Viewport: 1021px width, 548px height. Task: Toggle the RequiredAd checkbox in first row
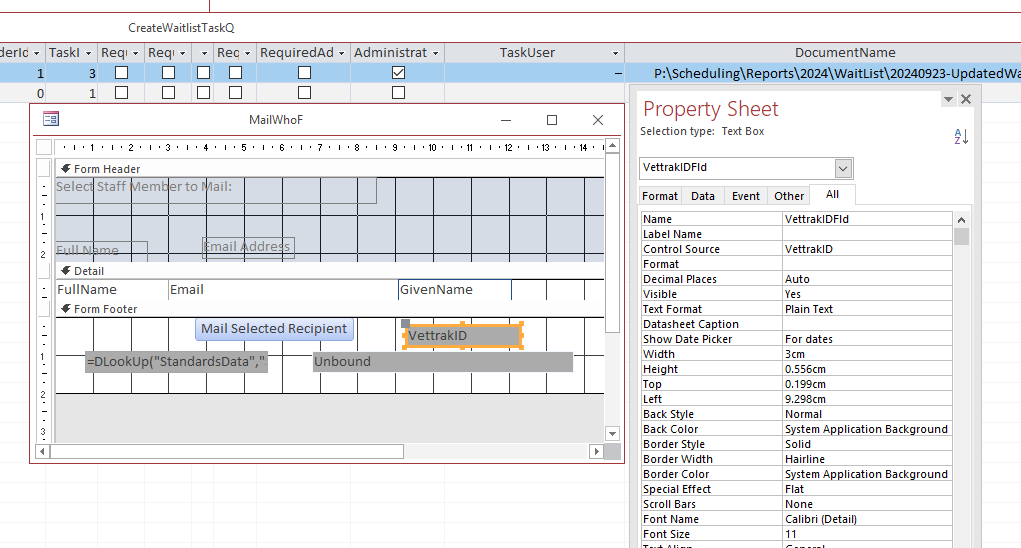[304, 73]
